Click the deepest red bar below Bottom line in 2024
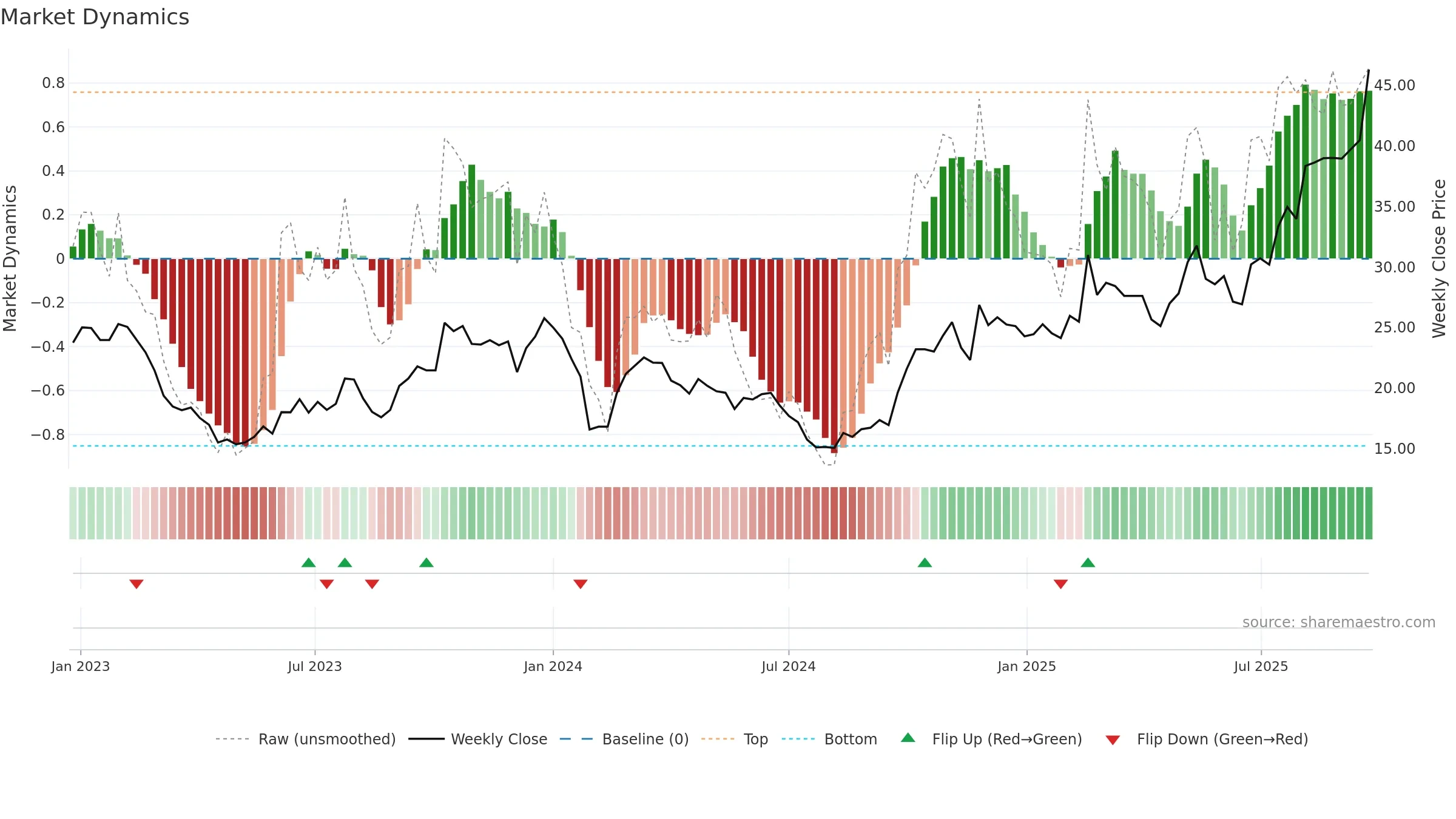This screenshot has width=1456, height=819. click(x=834, y=356)
